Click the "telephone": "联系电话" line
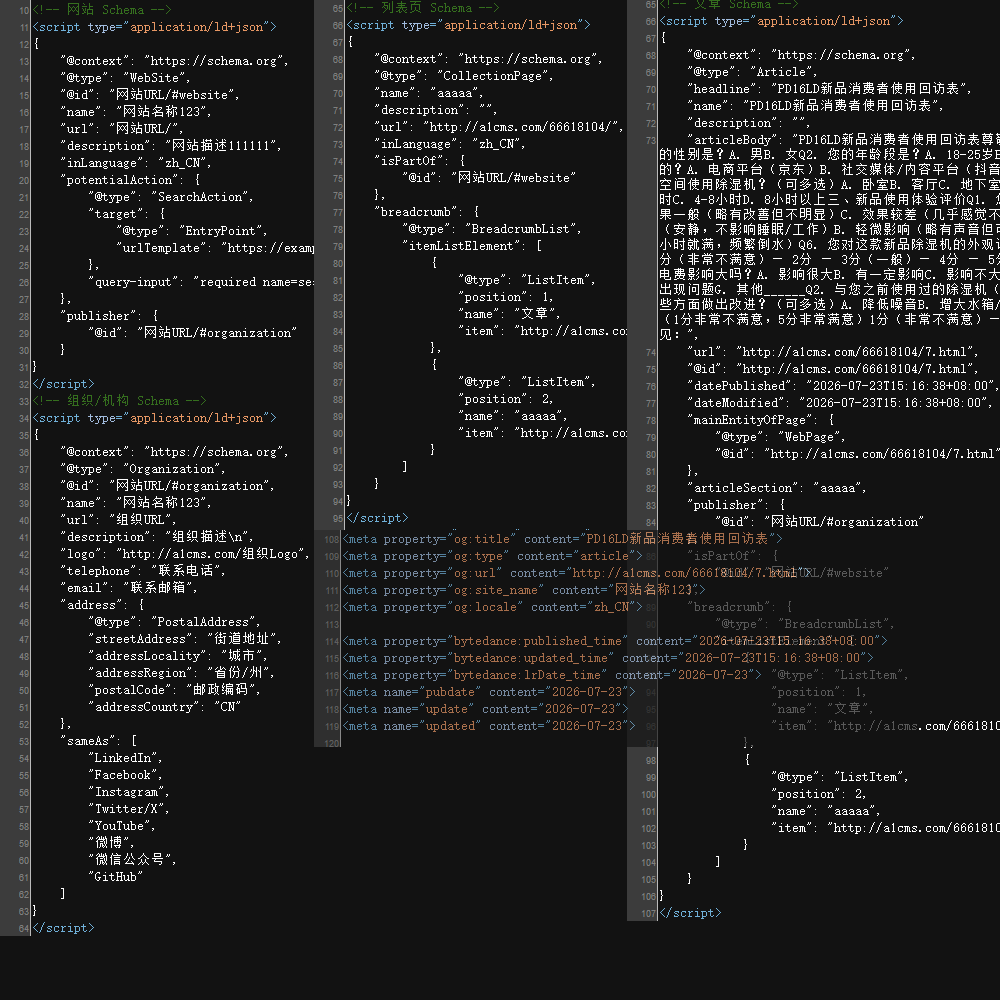Viewport: 1000px width, 1000px height. [143, 571]
